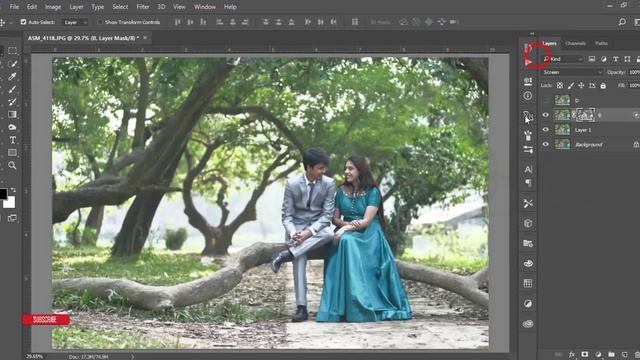Viewport: 640px width, 360px height.
Task: Select the Horizontal Type tool
Action: click(x=12, y=140)
